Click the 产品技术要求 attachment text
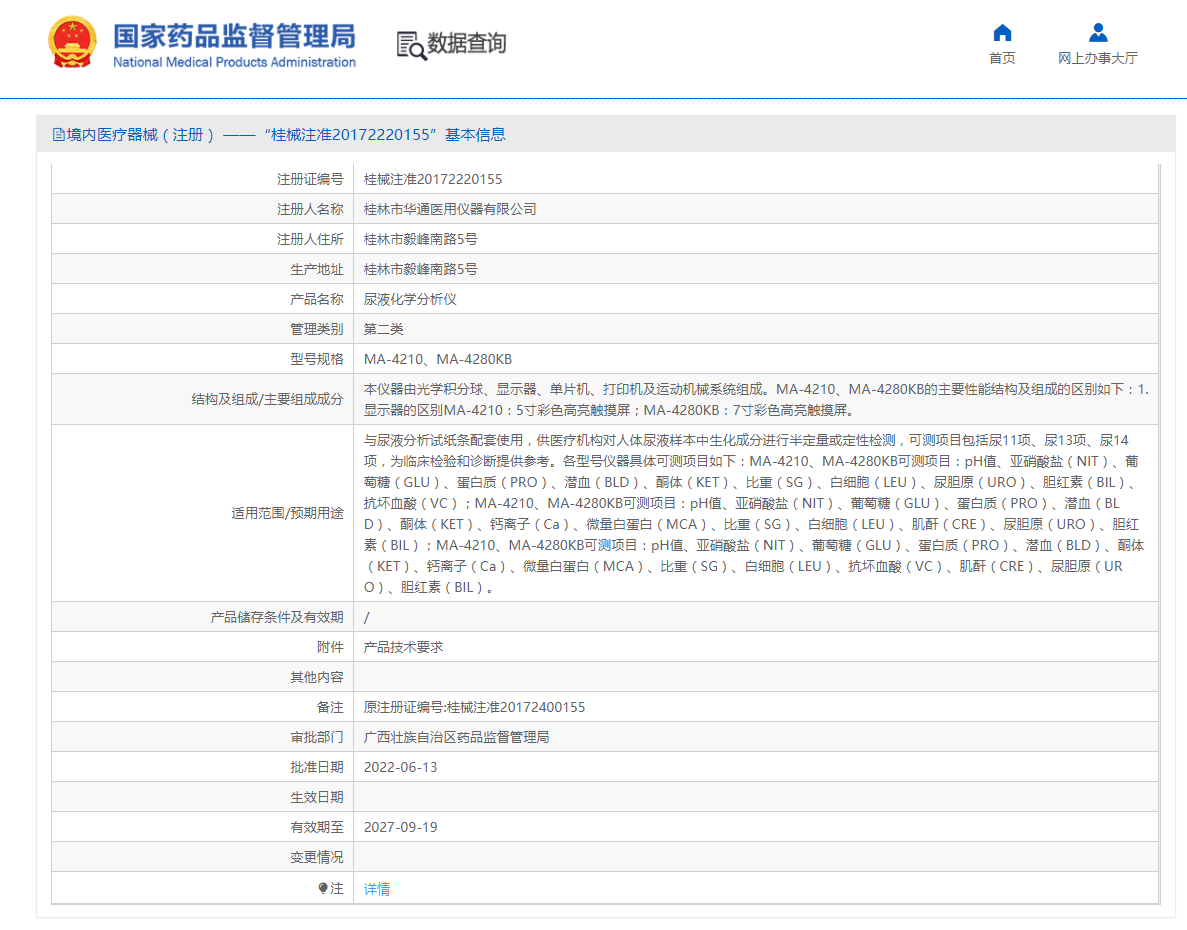 [x=403, y=647]
